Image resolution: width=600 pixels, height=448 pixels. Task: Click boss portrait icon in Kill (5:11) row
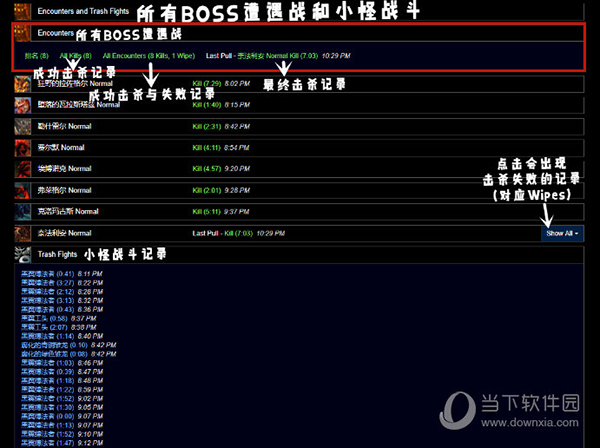tap(22, 212)
